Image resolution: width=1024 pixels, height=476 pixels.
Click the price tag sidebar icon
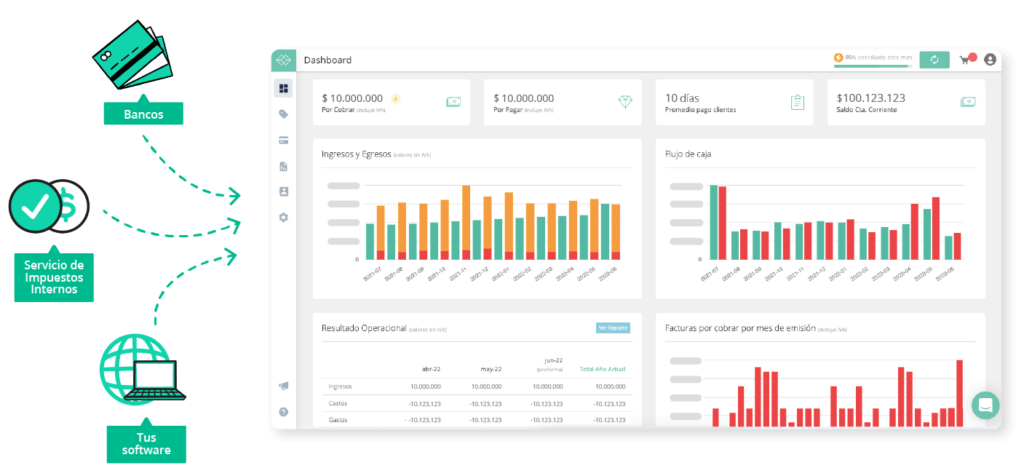coord(284,114)
